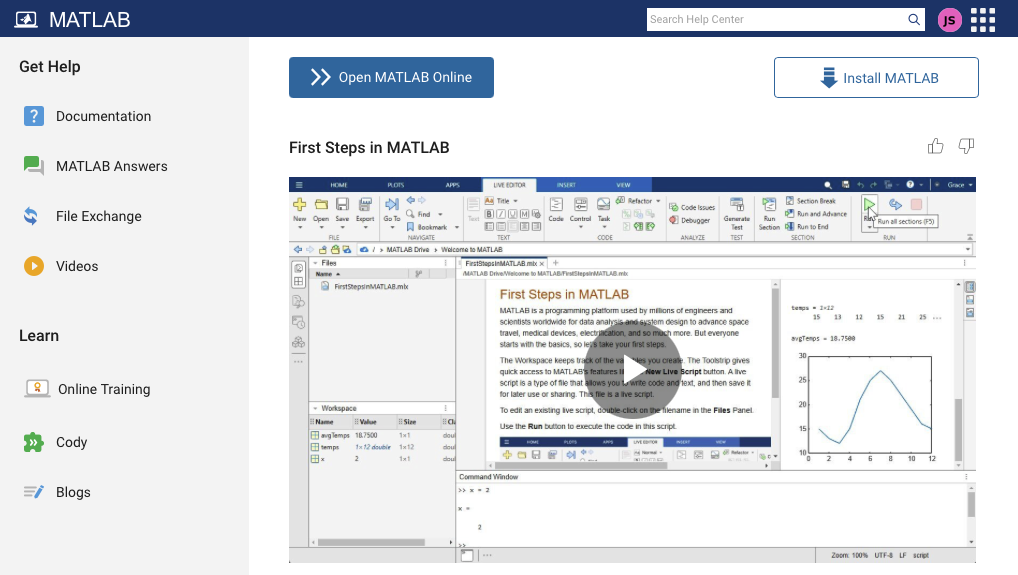Viewport: 1018px width, 575px height.
Task: Select the PLOTS tab in the video
Action: point(396,185)
